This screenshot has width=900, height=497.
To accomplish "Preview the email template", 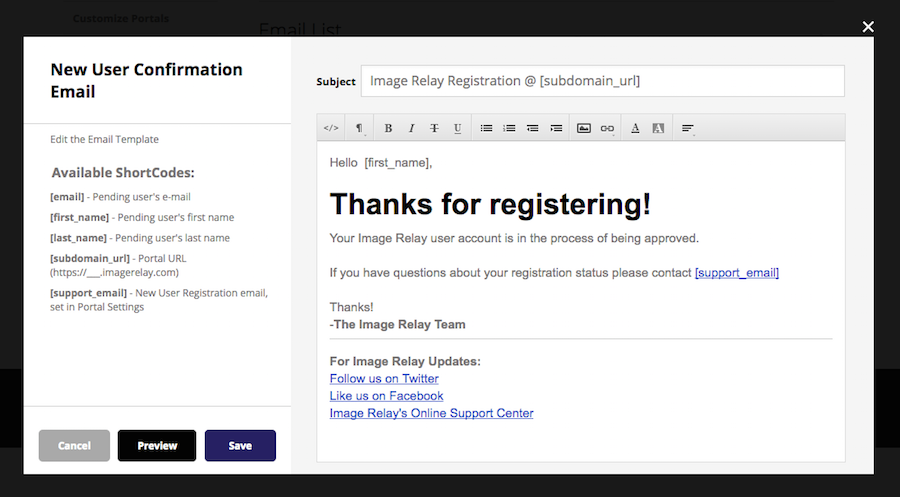I will pos(157,445).
